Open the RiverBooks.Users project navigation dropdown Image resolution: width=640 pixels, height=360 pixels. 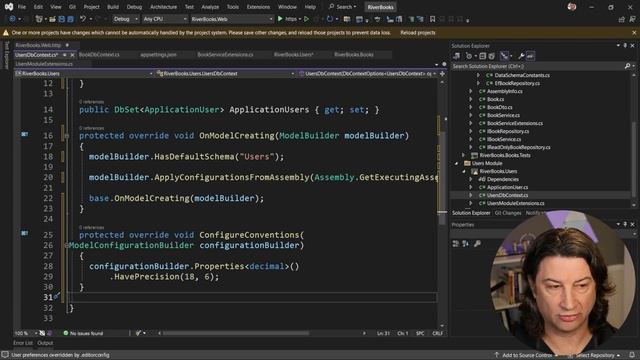coord(84,73)
